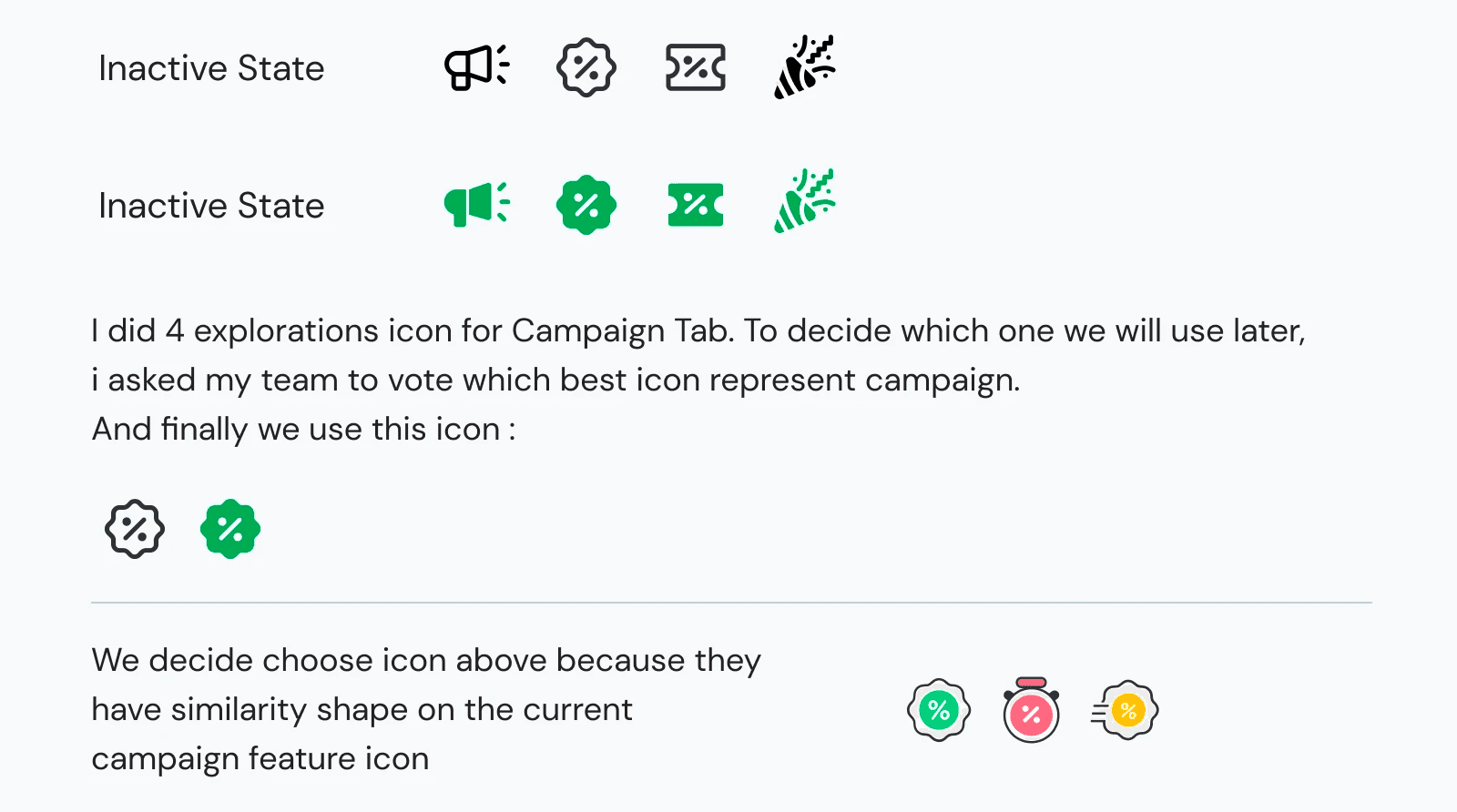
Task: Click the "I did 4 explorations" sentence
Action: (698, 330)
